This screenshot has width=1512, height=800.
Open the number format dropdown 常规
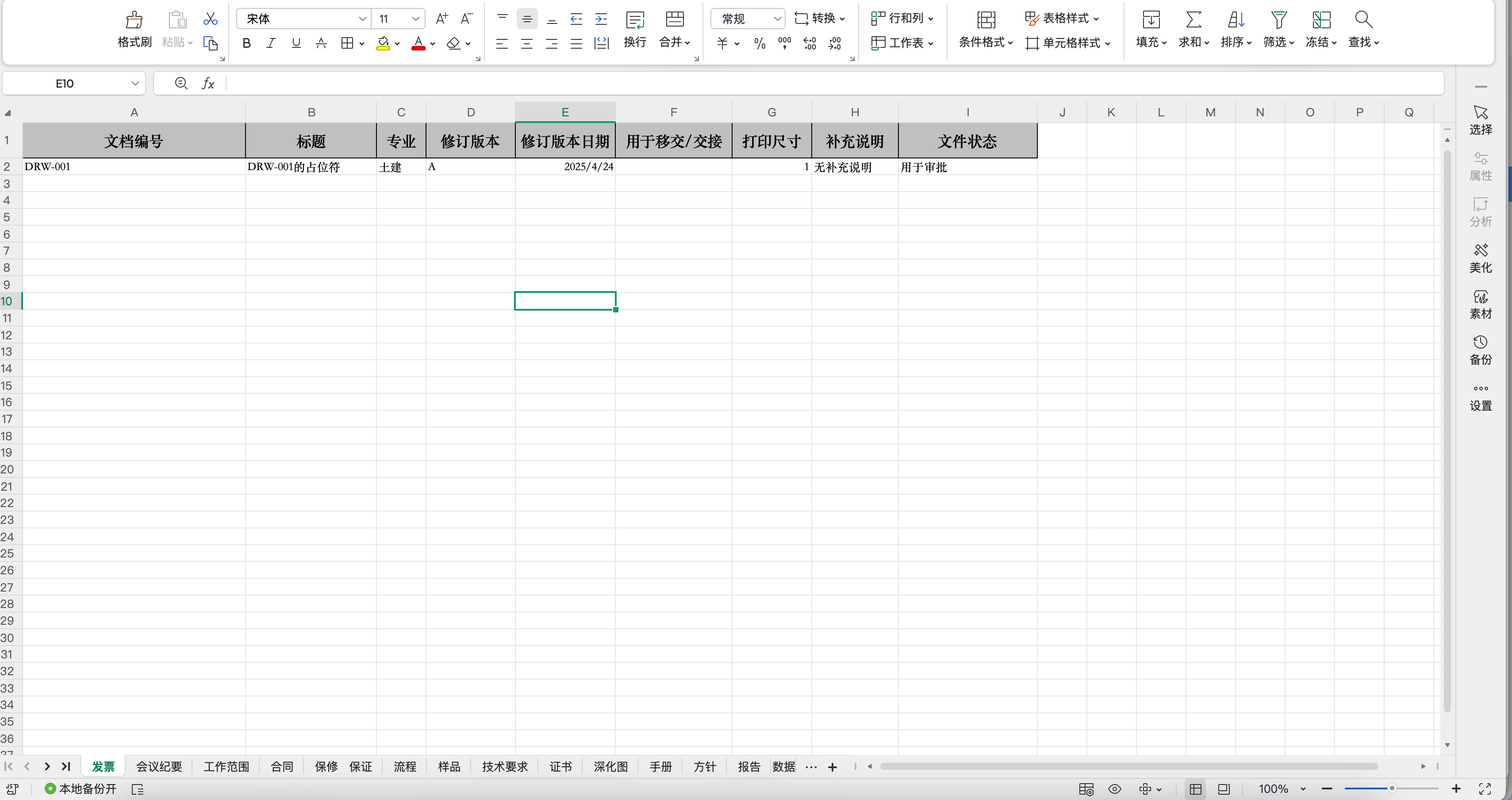click(776, 19)
